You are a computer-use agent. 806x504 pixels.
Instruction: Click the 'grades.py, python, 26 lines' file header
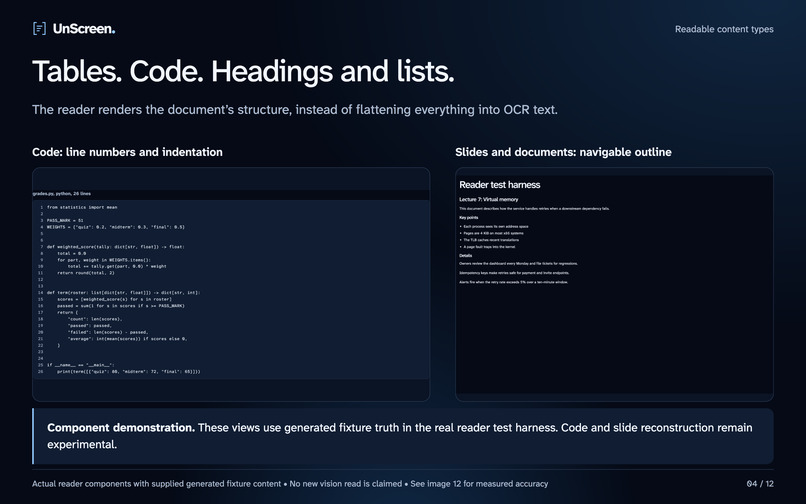click(x=62, y=194)
